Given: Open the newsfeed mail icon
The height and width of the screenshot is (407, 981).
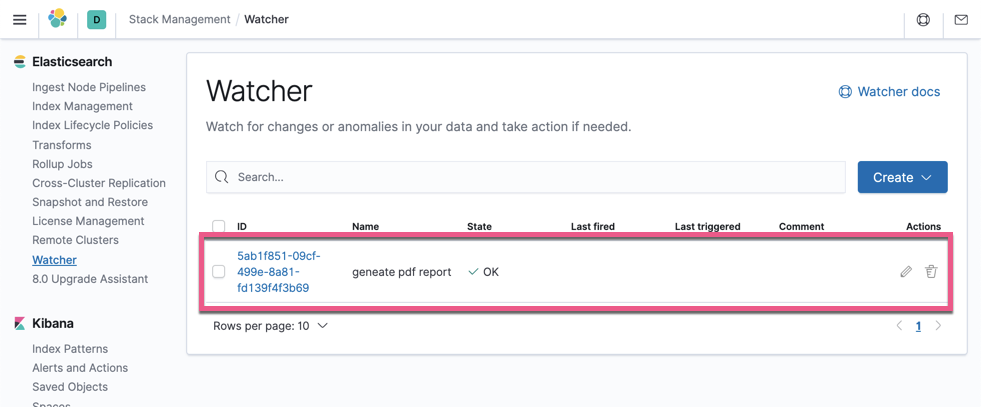Looking at the screenshot, I should tap(961, 19).
